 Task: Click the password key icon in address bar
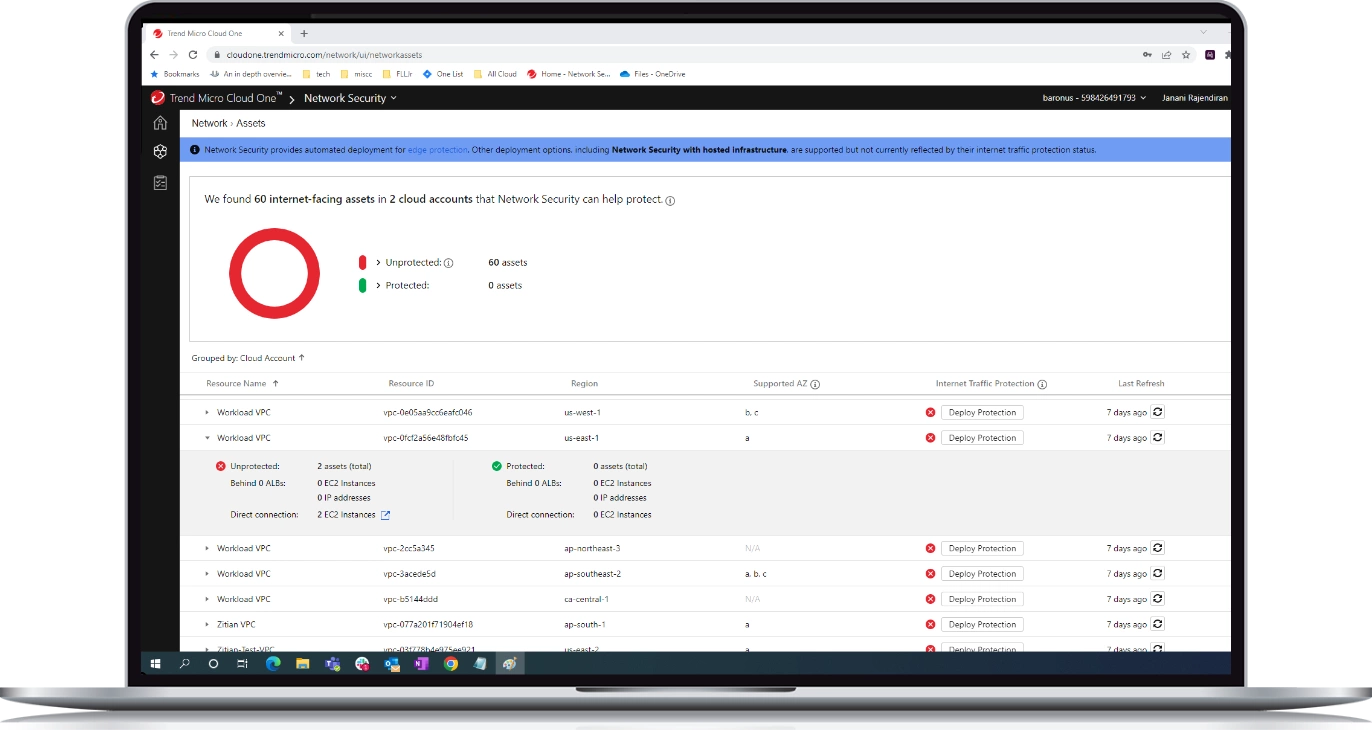click(x=1146, y=55)
